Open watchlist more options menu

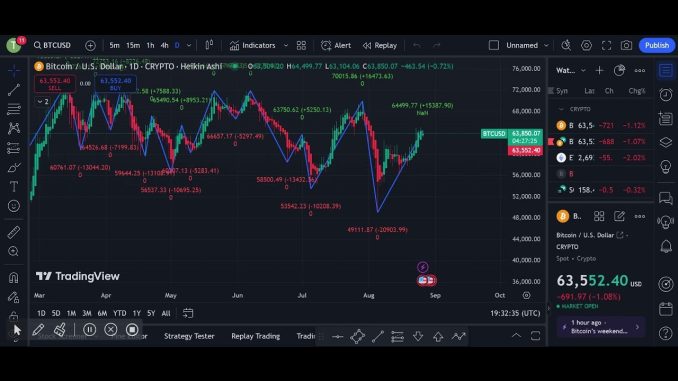(x=640, y=70)
